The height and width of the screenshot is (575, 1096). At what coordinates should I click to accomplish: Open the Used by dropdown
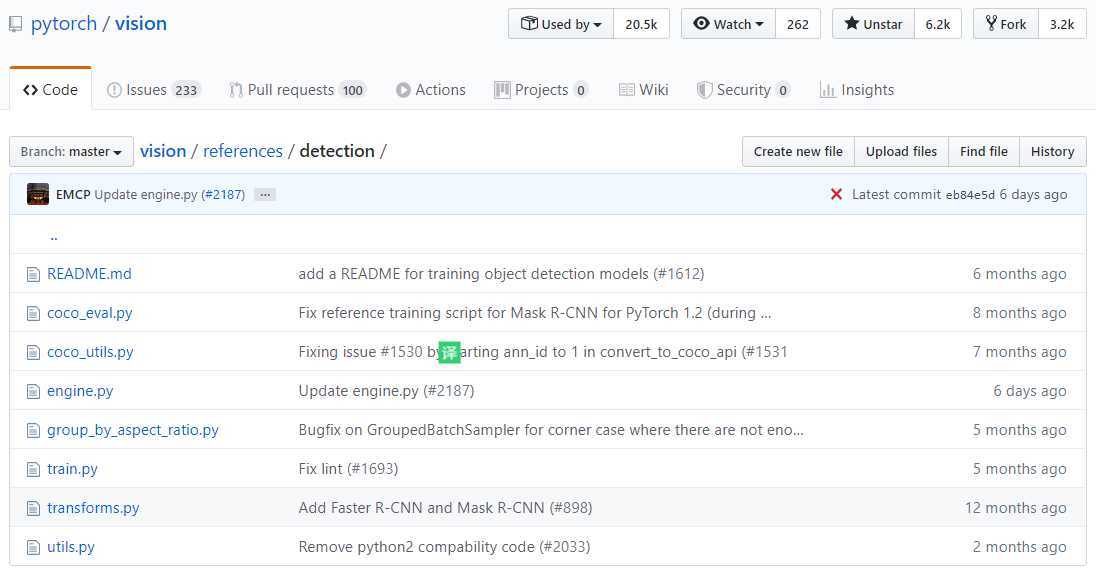point(561,24)
